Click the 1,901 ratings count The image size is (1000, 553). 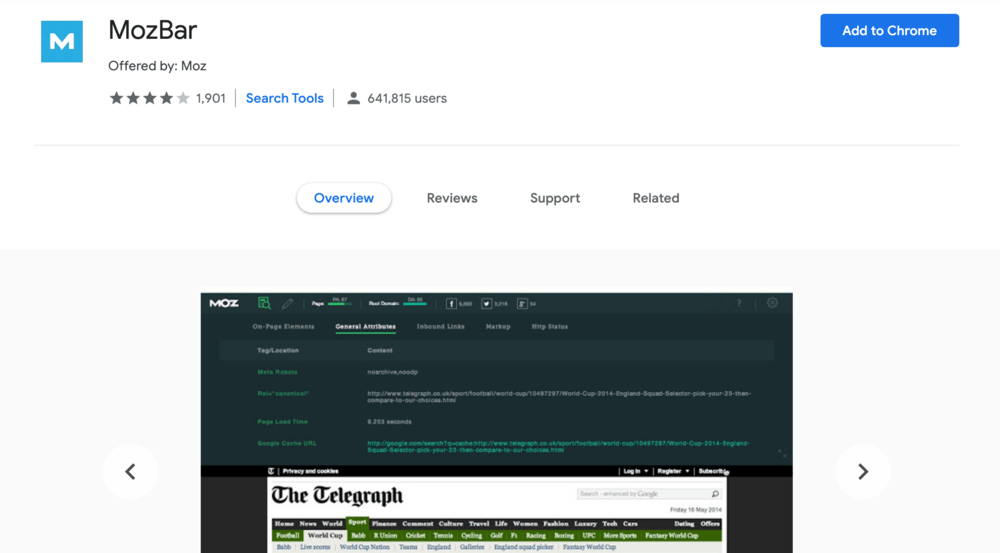pos(210,98)
